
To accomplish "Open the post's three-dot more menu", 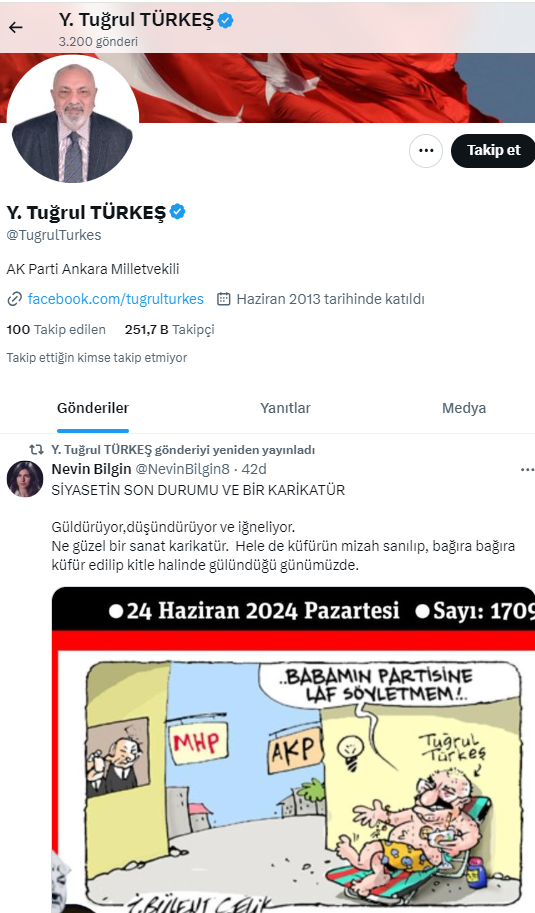I will point(527,470).
